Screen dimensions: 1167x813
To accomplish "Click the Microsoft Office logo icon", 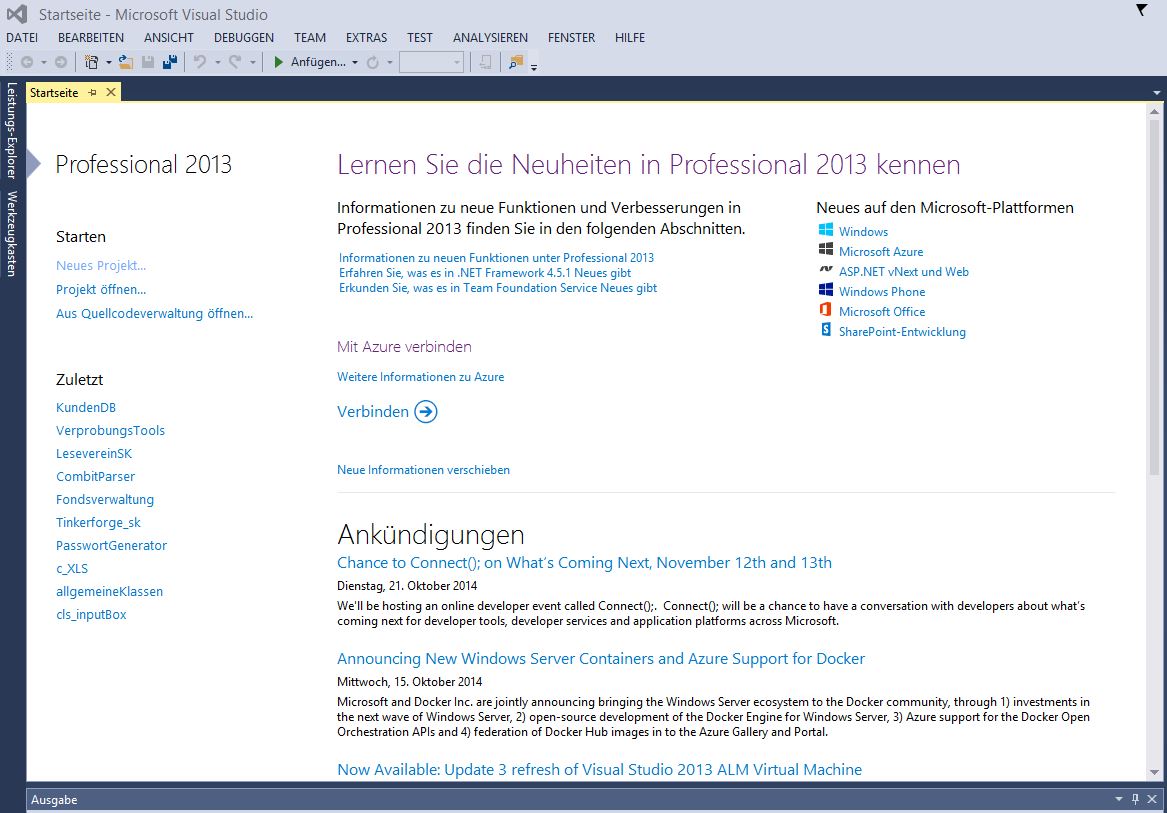I will (x=825, y=310).
